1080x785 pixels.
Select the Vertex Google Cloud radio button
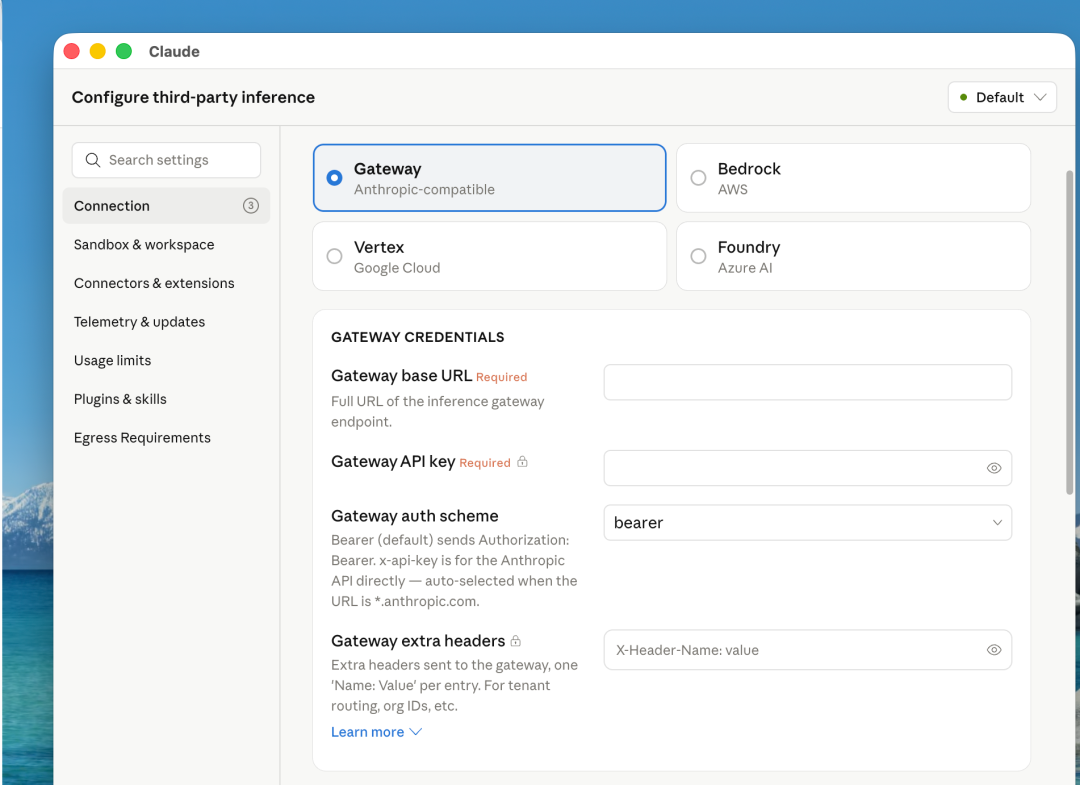[x=335, y=256]
